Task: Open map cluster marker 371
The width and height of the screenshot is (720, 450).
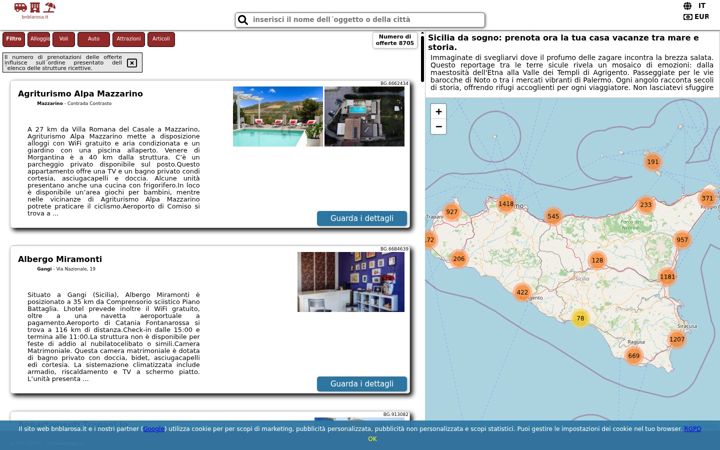Action: 707,198
